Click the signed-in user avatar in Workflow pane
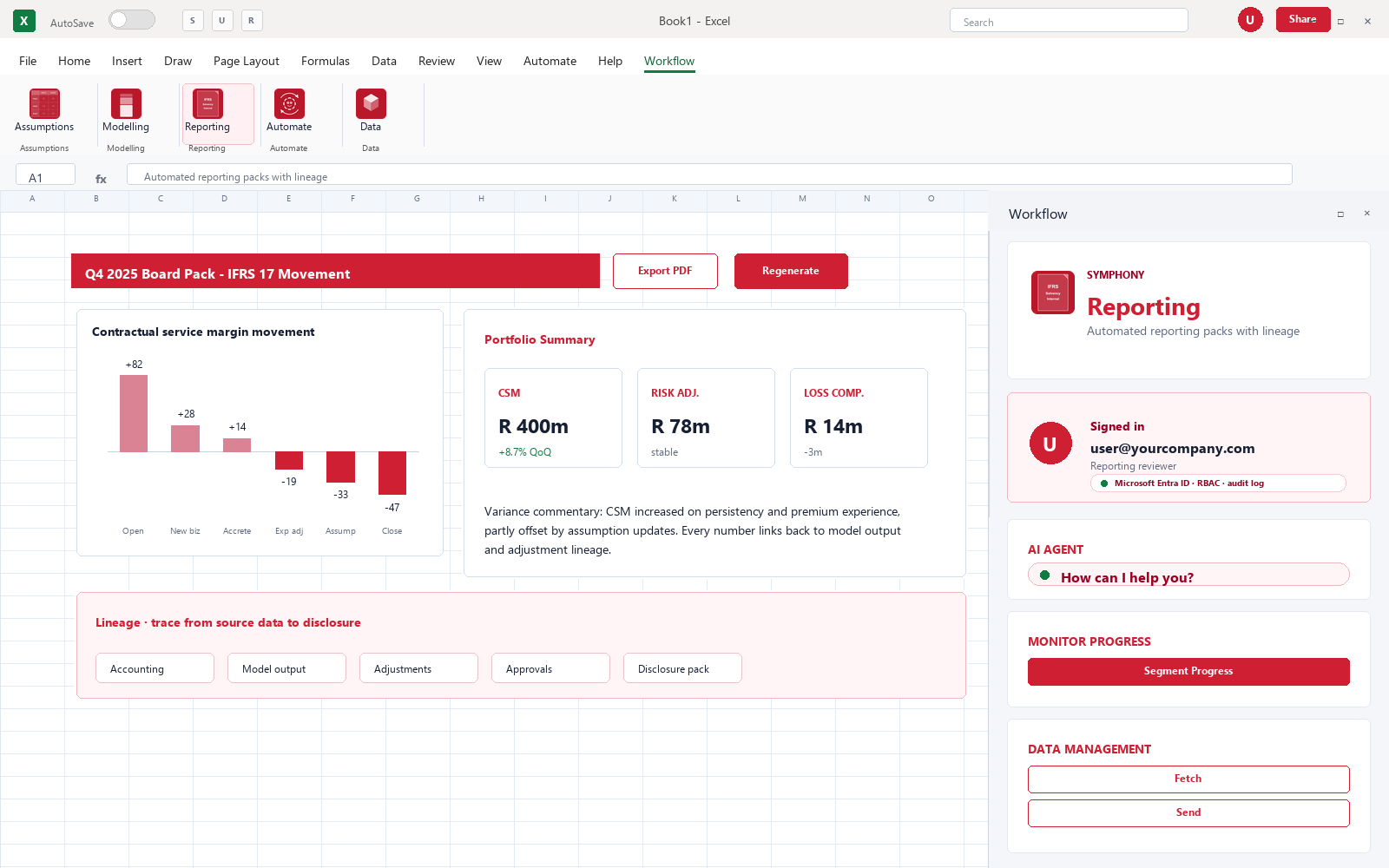 tap(1050, 444)
